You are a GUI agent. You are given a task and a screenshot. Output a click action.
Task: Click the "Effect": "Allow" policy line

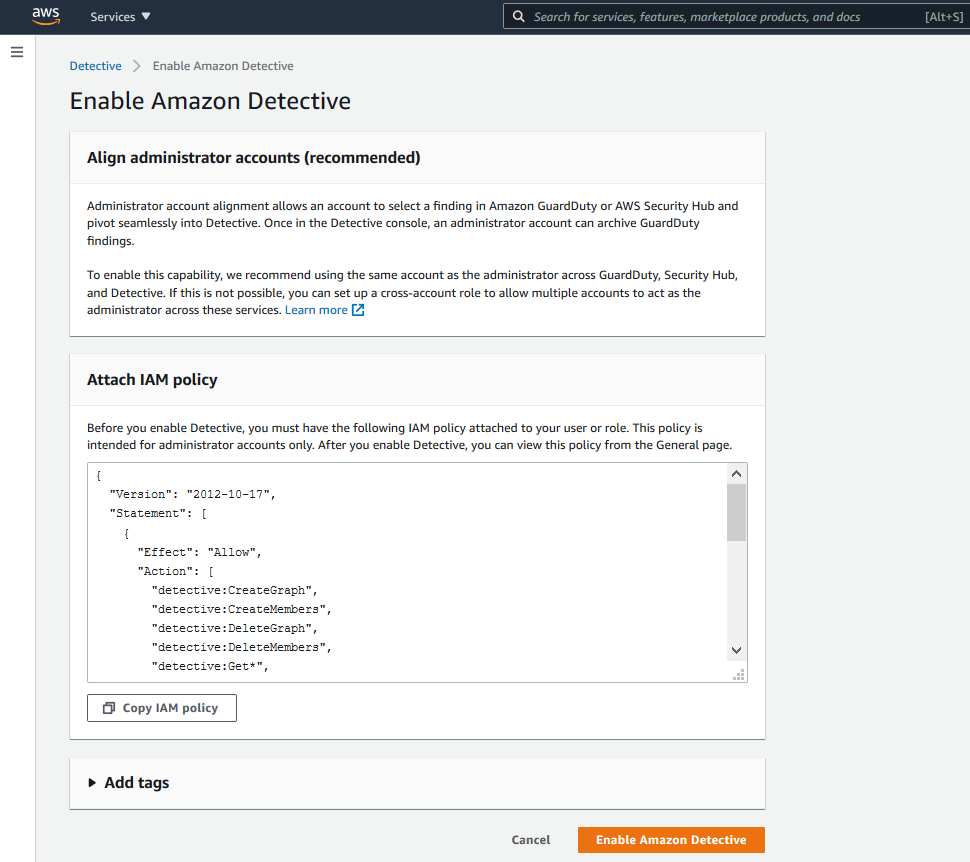coord(199,552)
